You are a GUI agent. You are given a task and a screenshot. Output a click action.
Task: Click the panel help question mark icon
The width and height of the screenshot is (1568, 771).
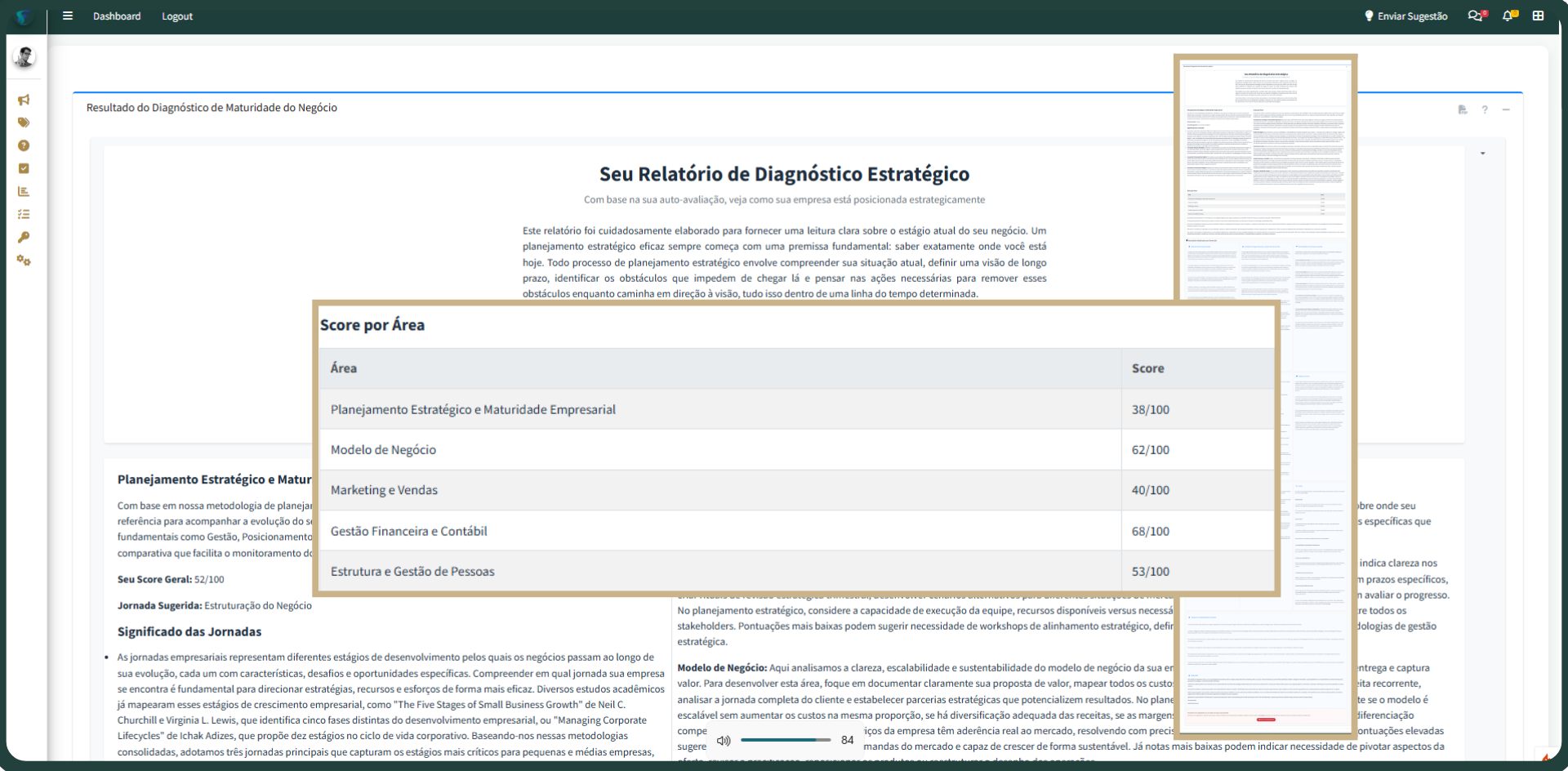click(x=1485, y=109)
